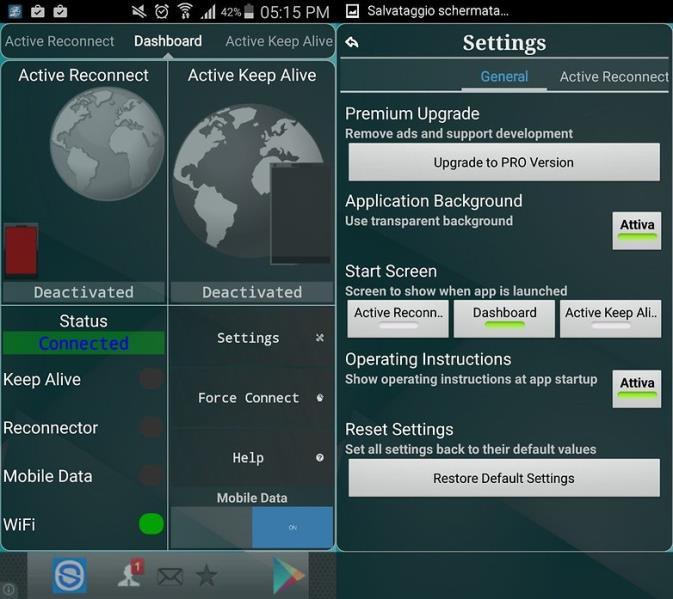The image size is (673, 599).
Task: Tap the question mark icon beside Help
Action: click(x=320, y=458)
